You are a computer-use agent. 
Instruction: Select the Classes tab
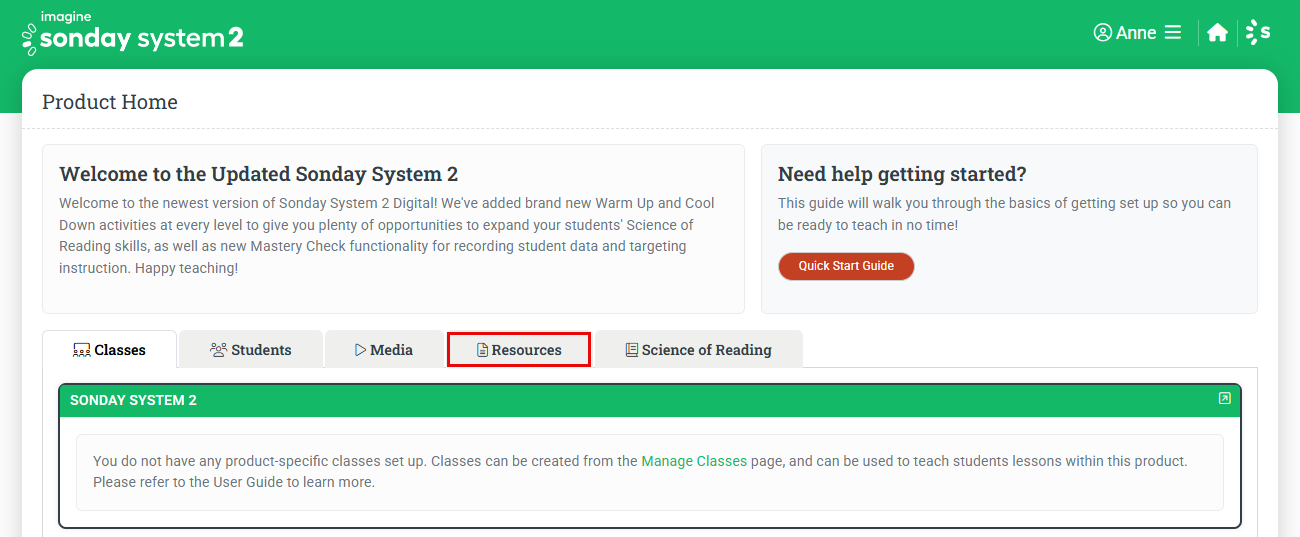coord(110,350)
